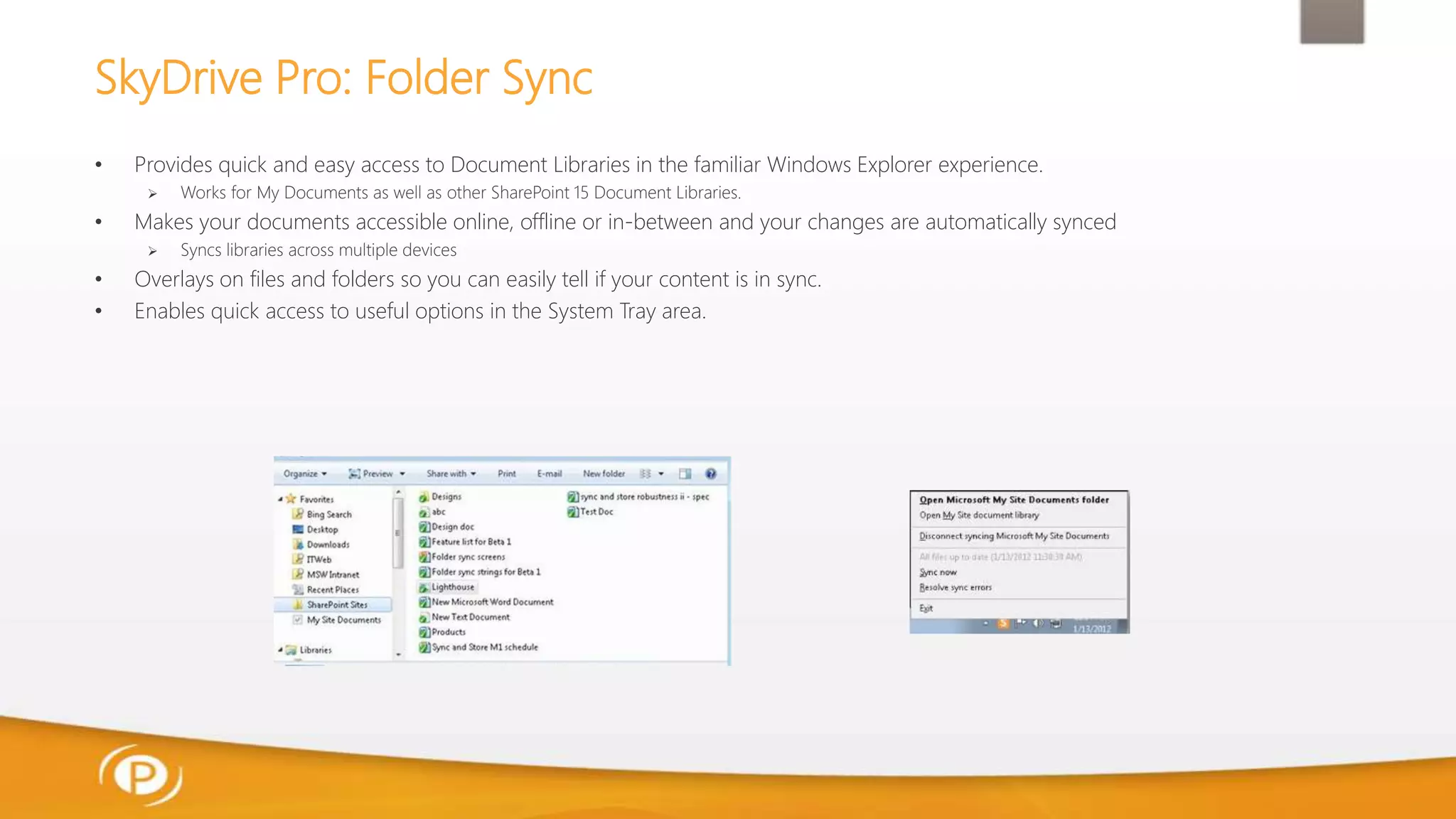
Task: Click the navigation pane scrollbar thumb
Action: coord(398,532)
